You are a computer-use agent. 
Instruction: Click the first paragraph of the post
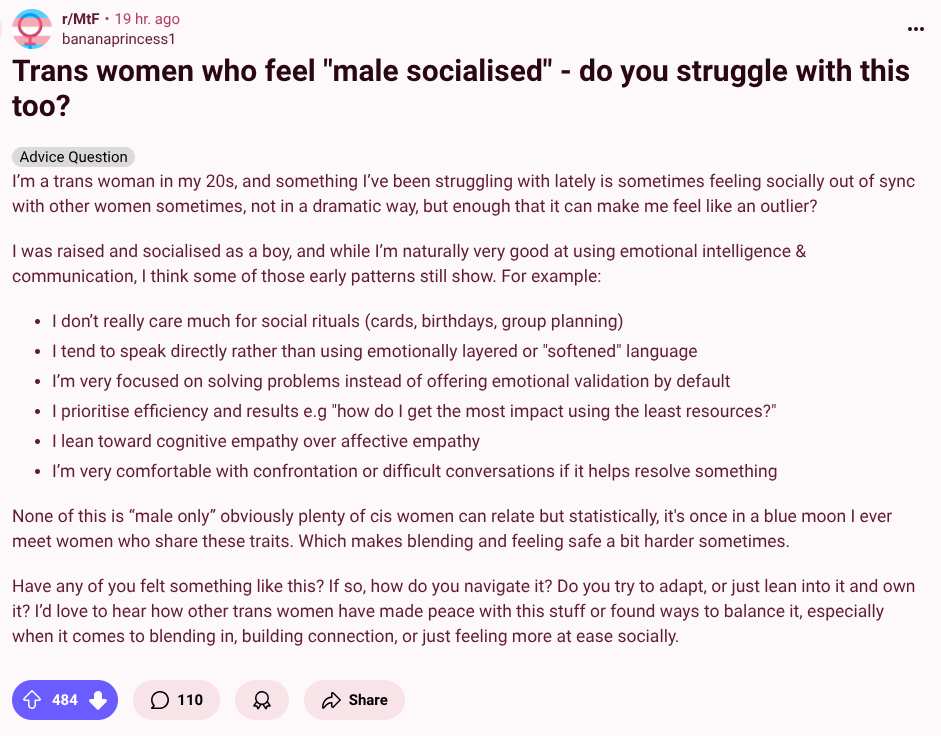463,193
